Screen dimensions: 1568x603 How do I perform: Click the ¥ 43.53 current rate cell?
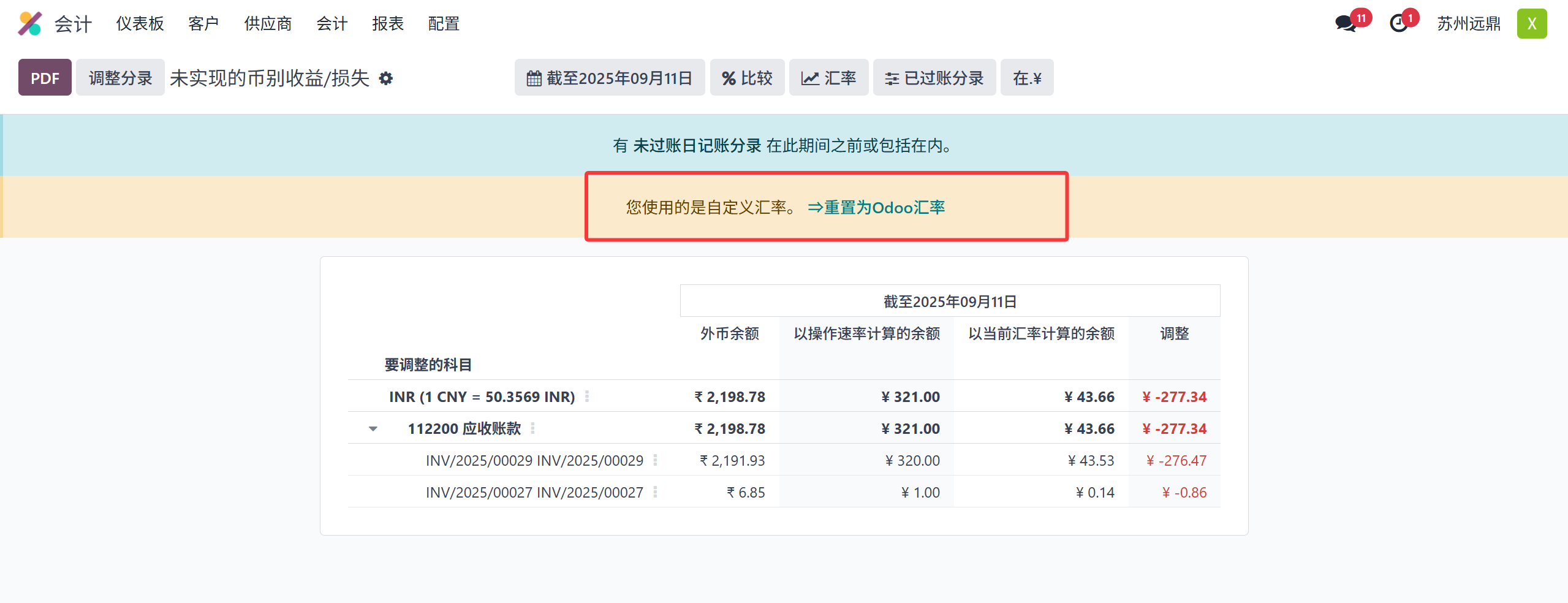1091,460
